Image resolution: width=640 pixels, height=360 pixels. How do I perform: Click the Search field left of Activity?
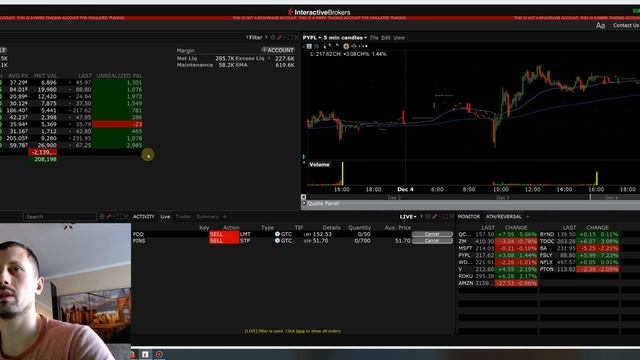pyautogui.click(x=60, y=217)
